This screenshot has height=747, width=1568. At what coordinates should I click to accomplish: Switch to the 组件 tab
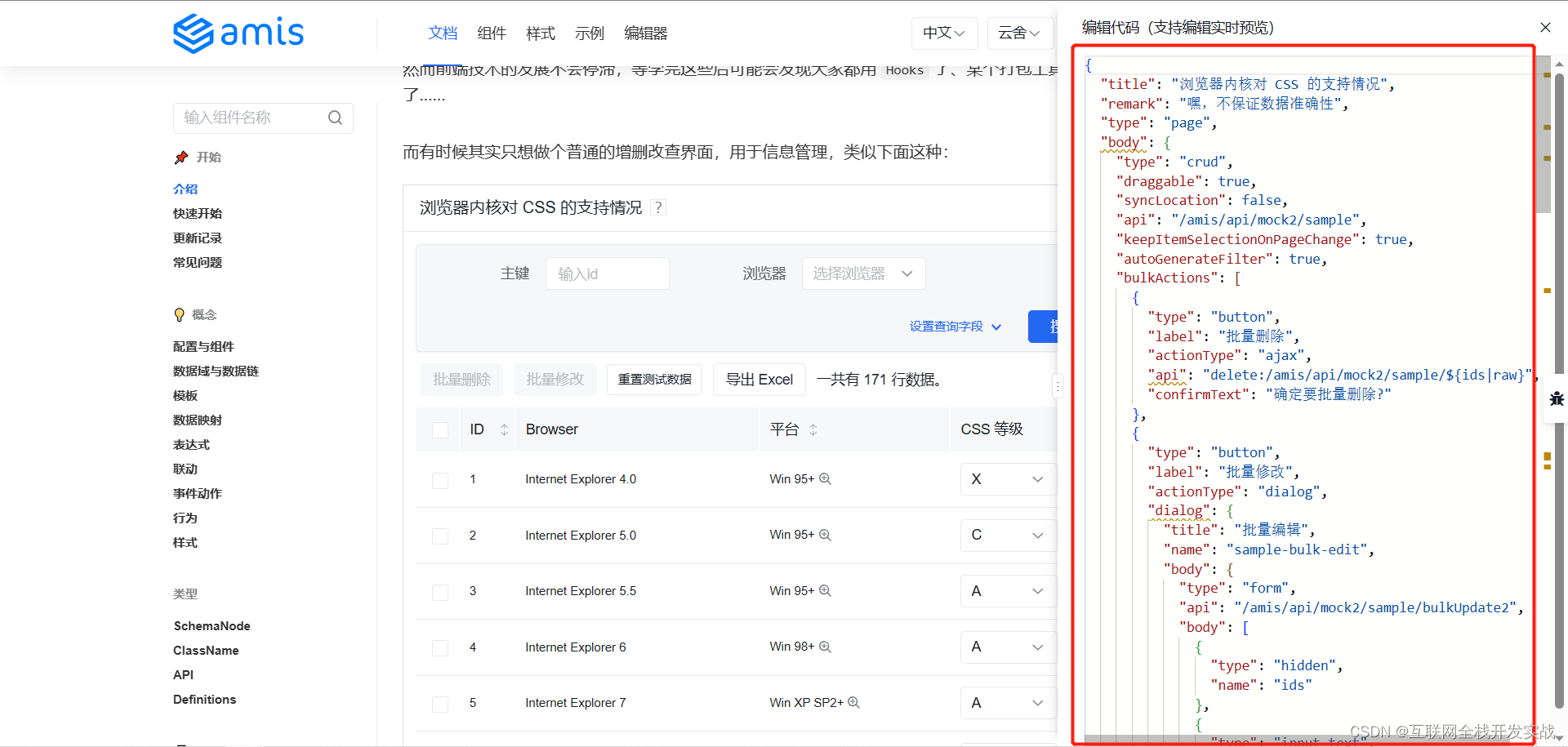coord(492,33)
